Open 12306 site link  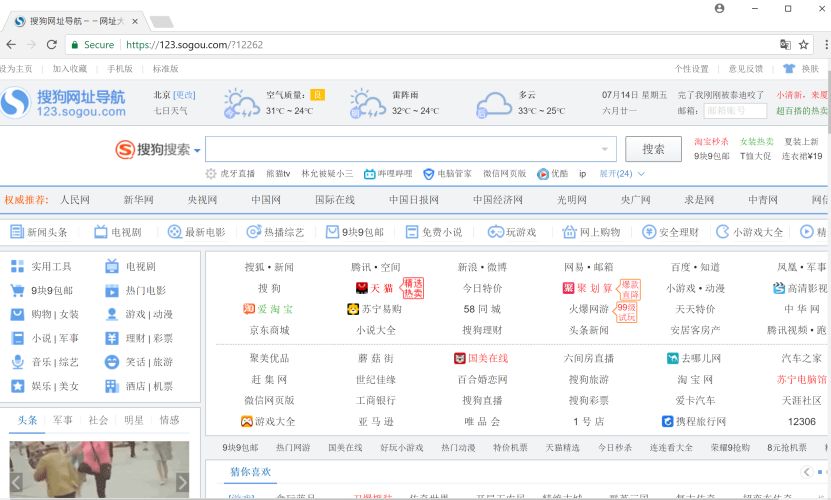(x=801, y=422)
